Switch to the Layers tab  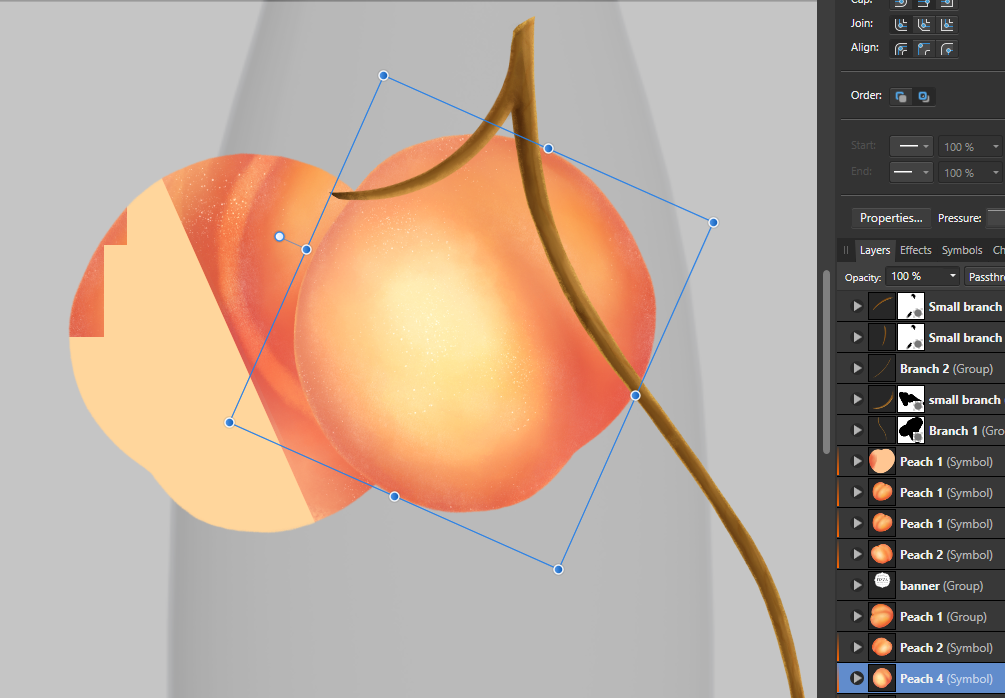tap(875, 250)
